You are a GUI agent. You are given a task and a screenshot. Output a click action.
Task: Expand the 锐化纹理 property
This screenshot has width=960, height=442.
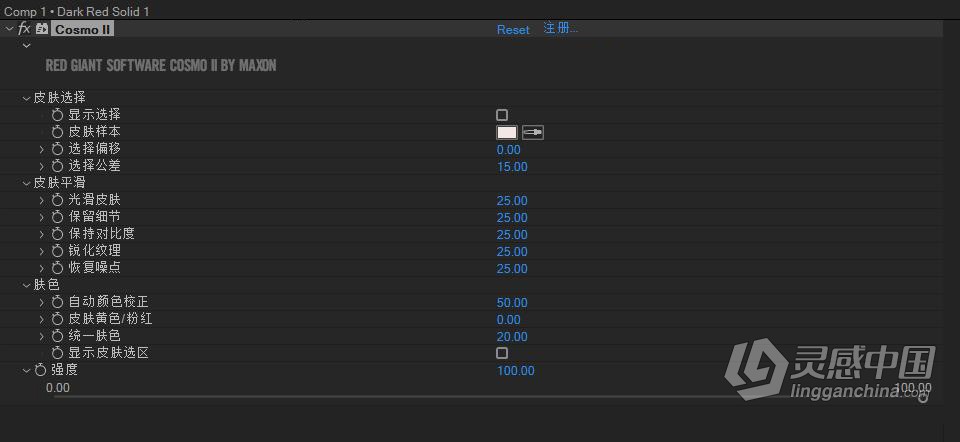(x=42, y=251)
